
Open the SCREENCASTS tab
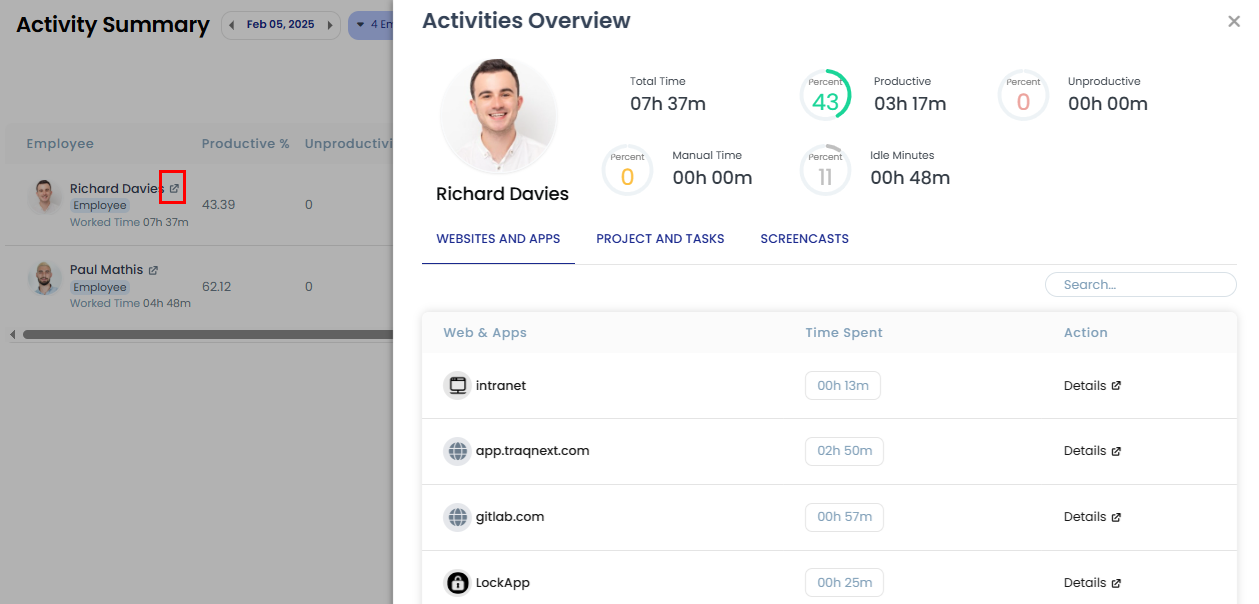coord(804,239)
